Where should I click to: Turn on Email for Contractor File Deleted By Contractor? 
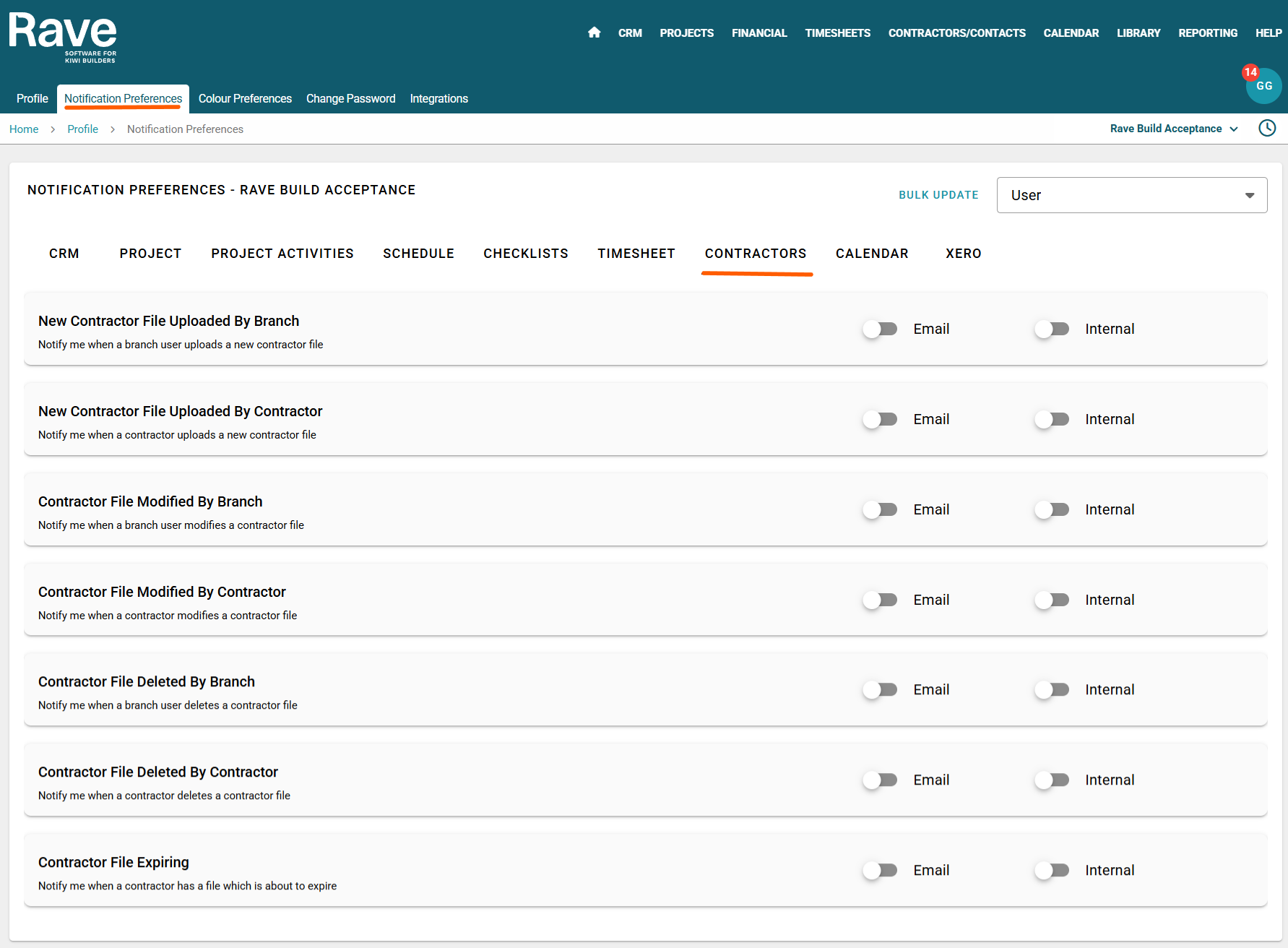(880, 780)
